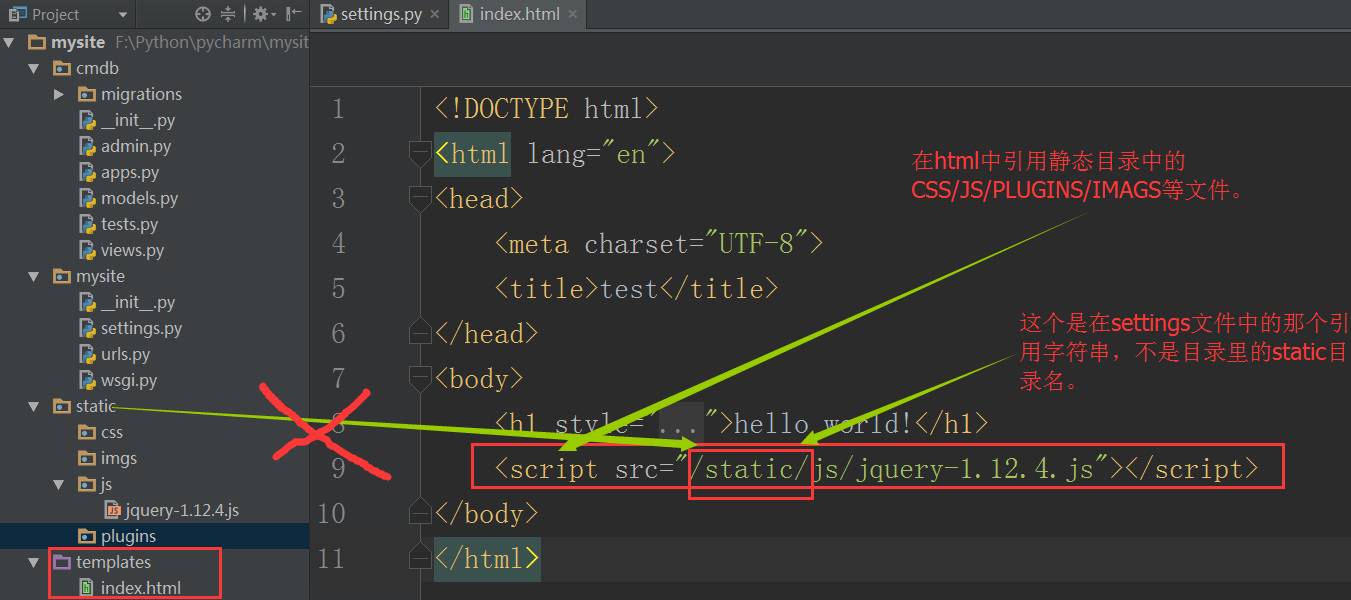Click the Python file icon beside apps.py
The height and width of the screenshot is (600, 1351).
click(87, 172)
